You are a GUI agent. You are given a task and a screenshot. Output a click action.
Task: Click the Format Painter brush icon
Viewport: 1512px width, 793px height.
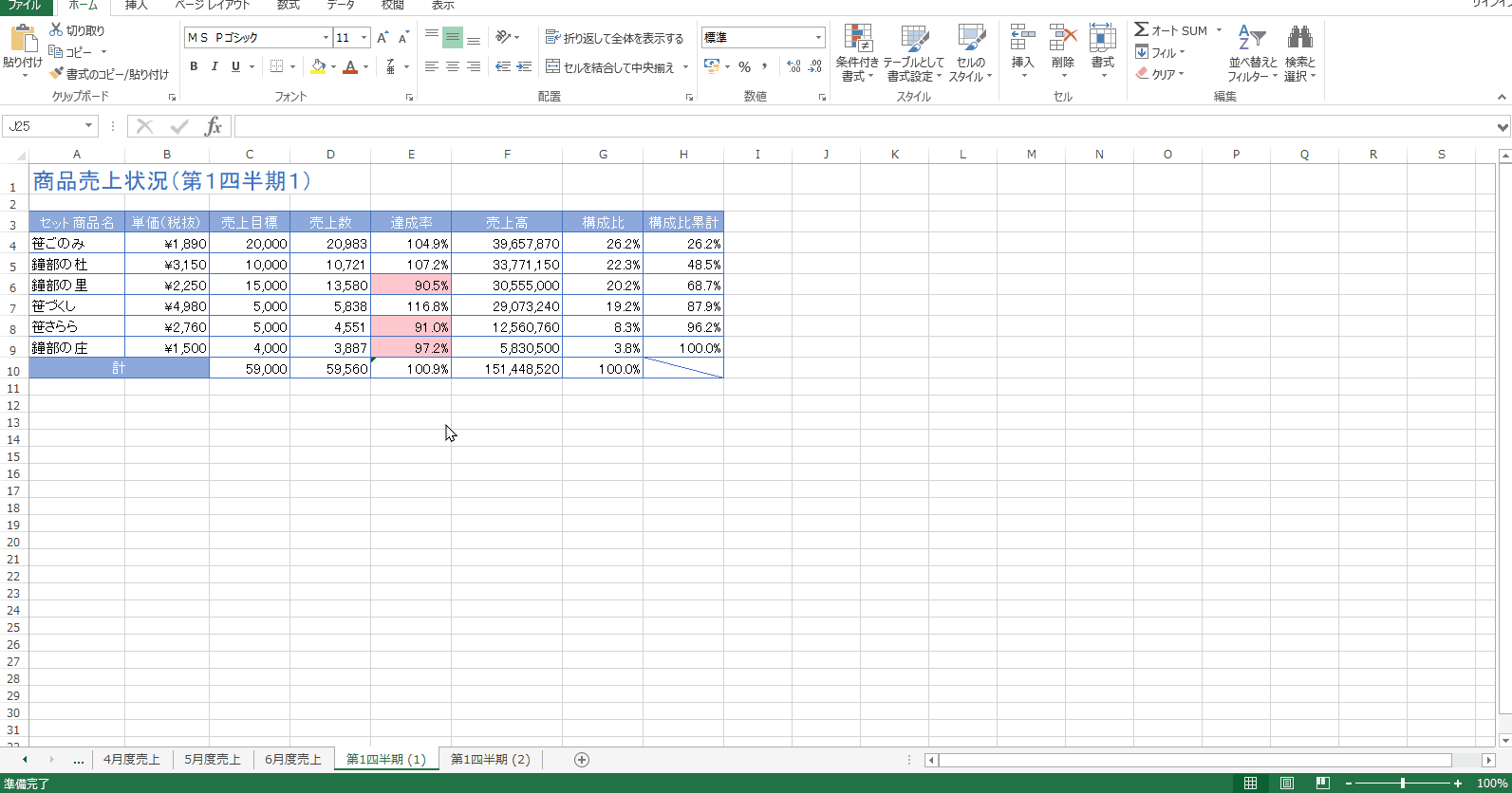point(57,74)
